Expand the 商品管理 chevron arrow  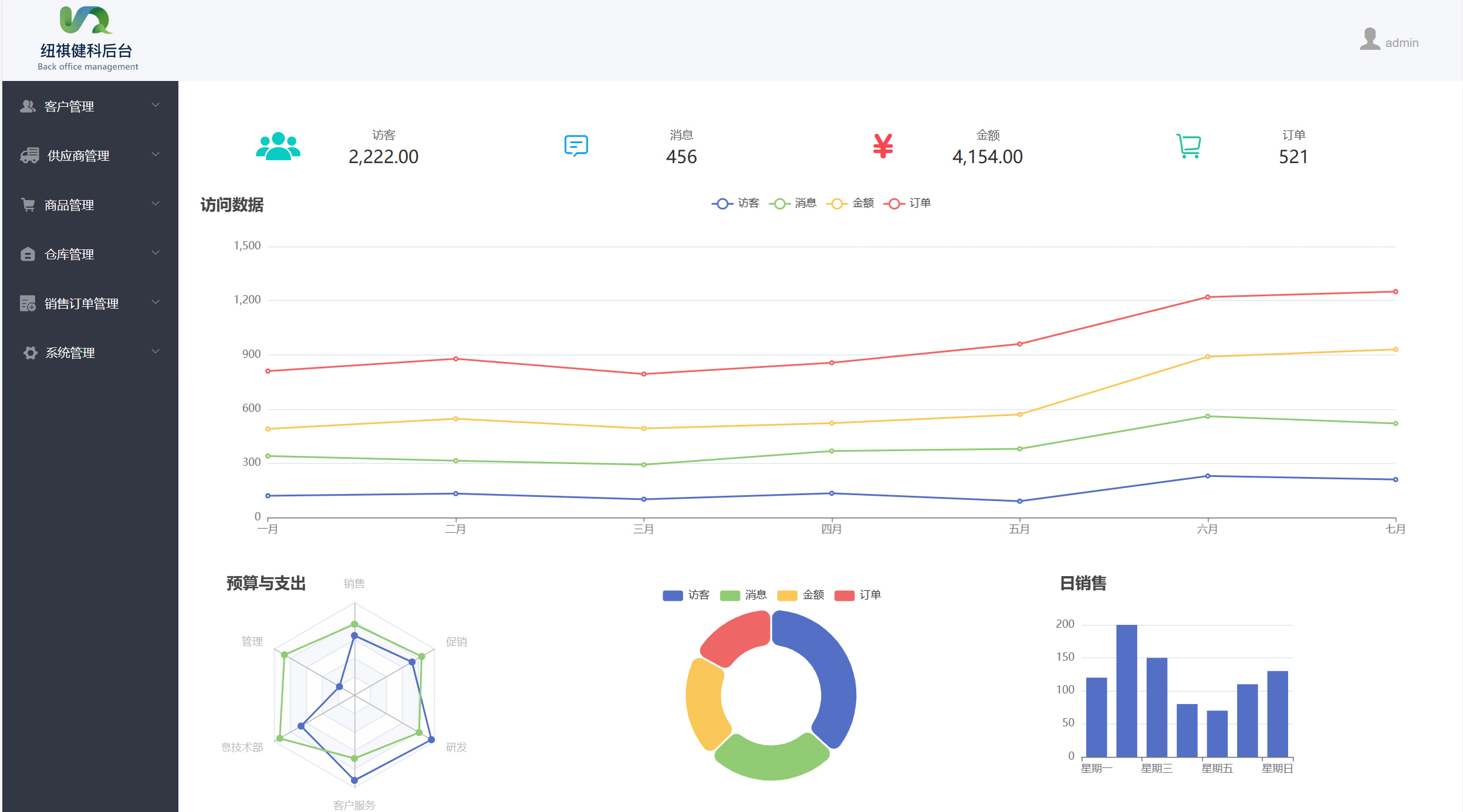156,204
